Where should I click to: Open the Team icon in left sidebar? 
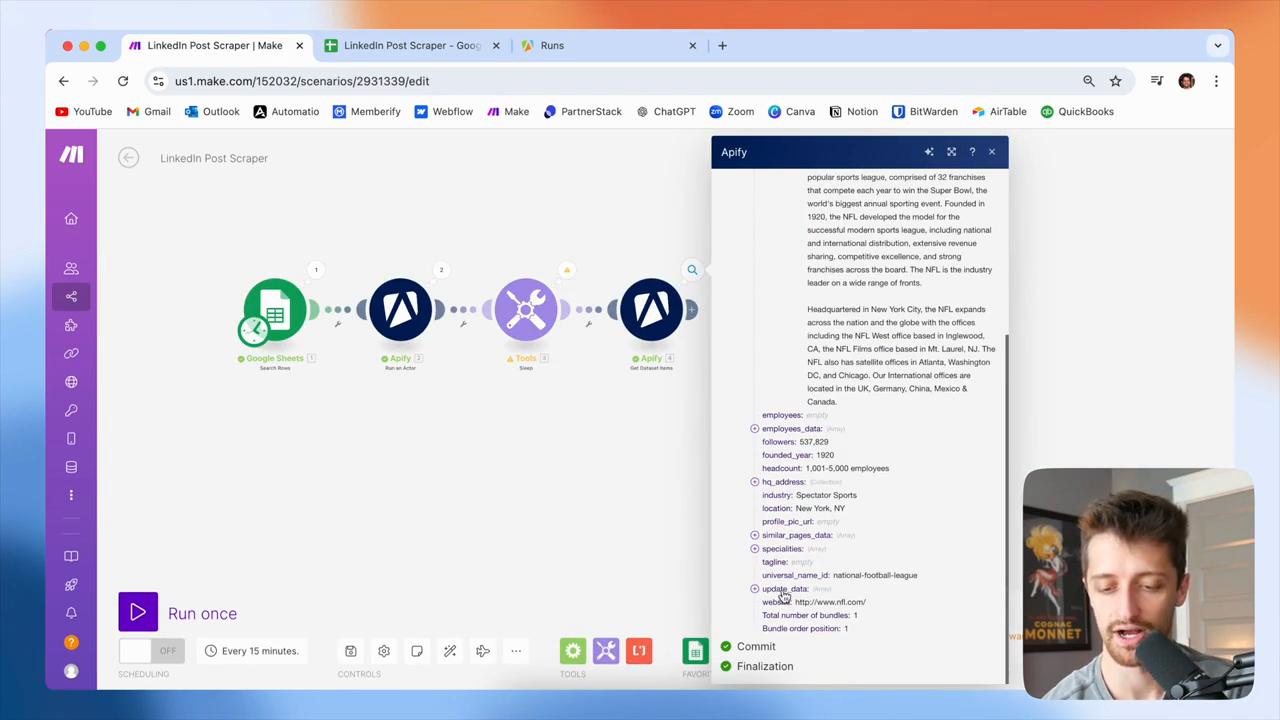[x=71, y=268]
